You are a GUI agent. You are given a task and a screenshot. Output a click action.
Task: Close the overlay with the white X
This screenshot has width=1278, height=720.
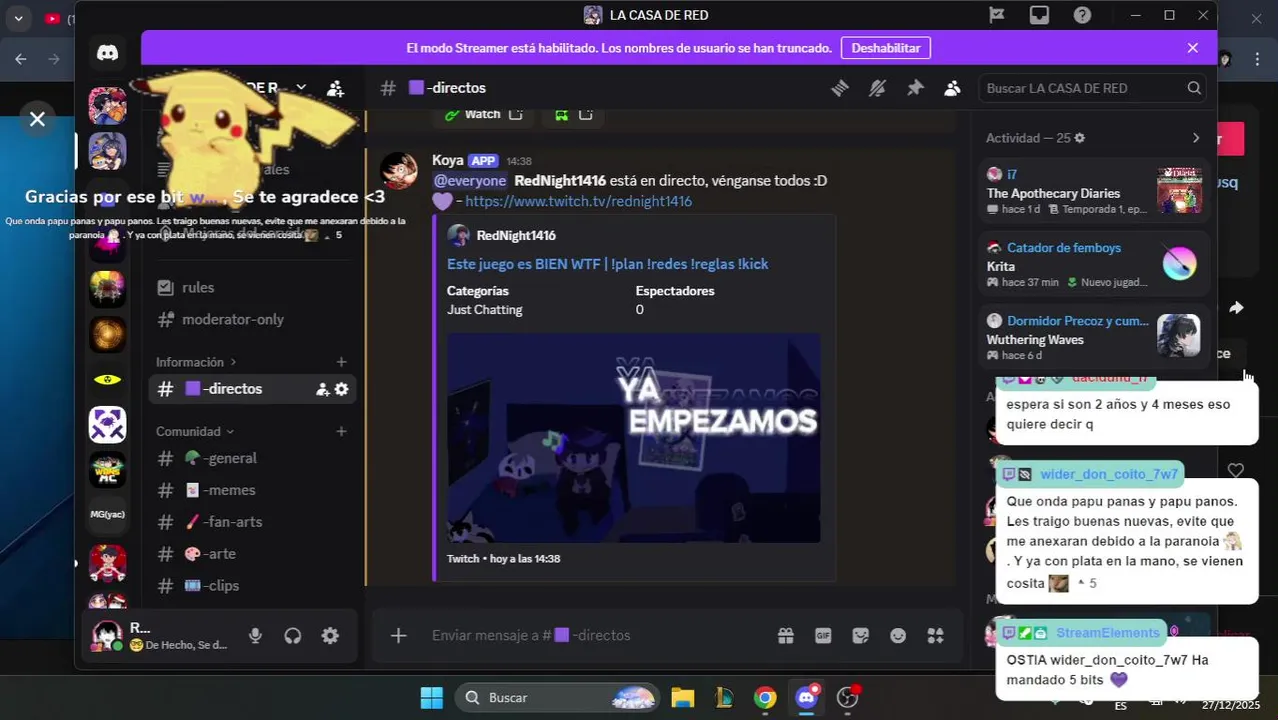click(37, 119)
